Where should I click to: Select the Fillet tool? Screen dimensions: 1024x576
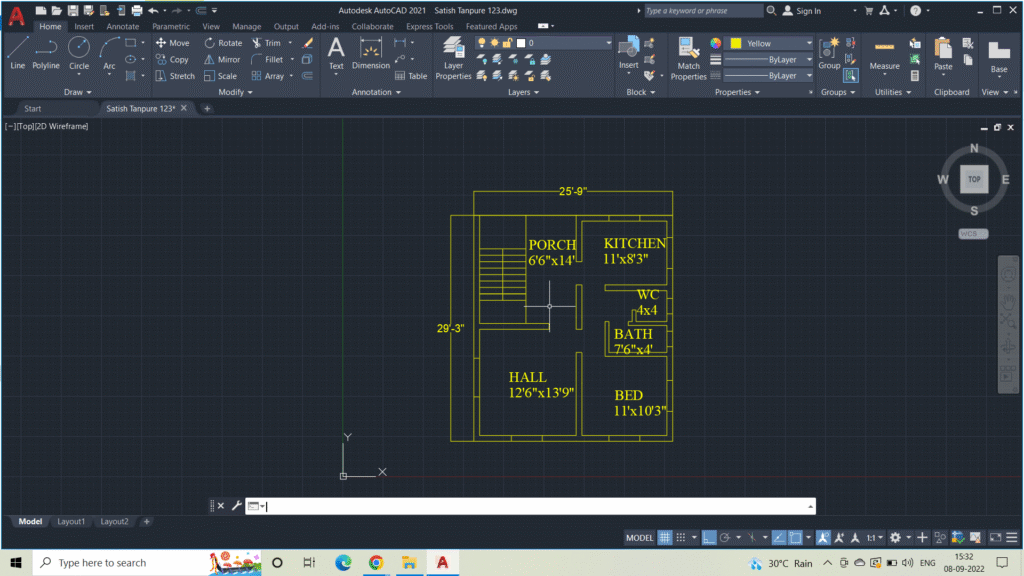tap(267, 59)
